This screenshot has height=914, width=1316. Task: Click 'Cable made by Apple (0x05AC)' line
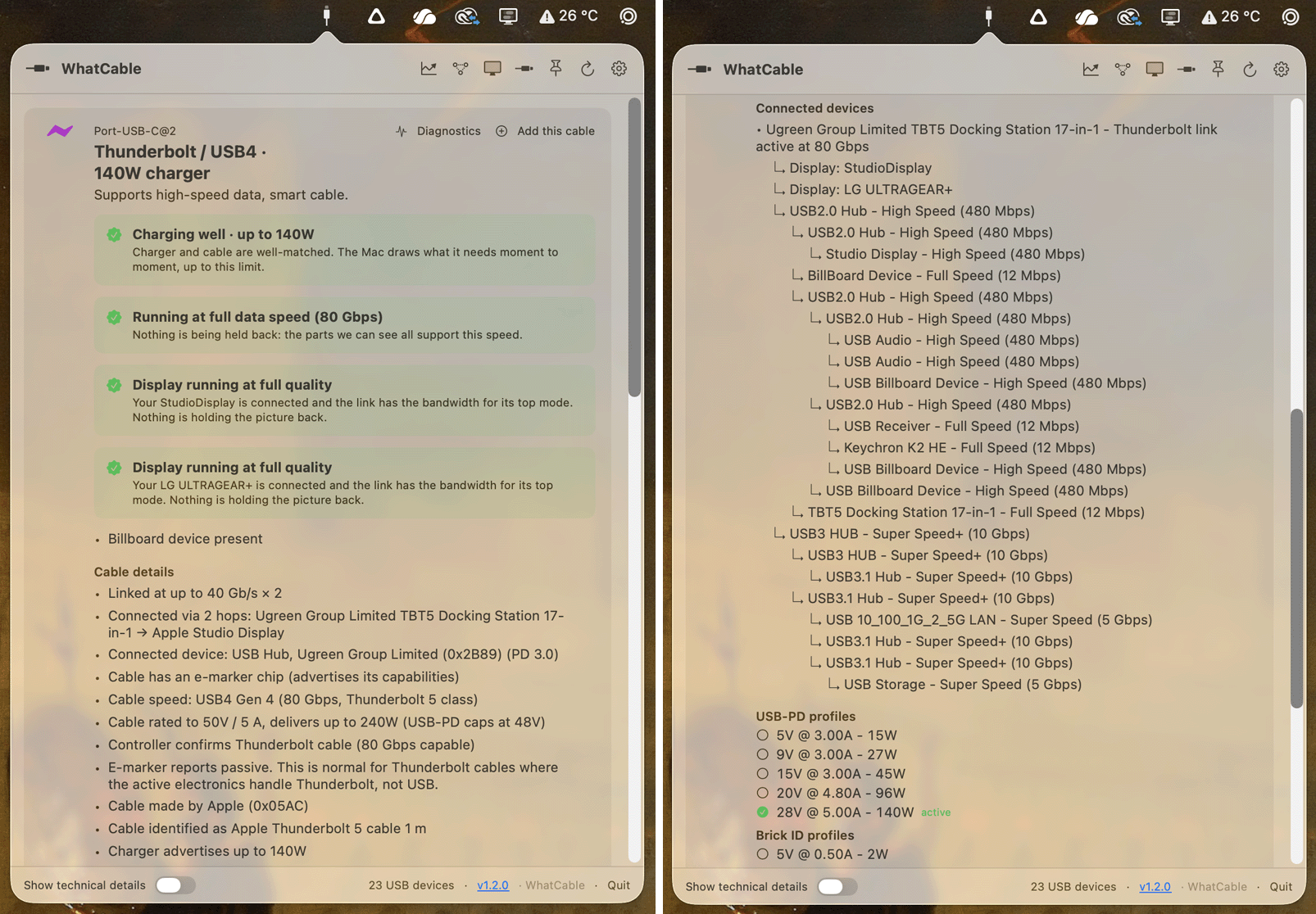(208, 806)
